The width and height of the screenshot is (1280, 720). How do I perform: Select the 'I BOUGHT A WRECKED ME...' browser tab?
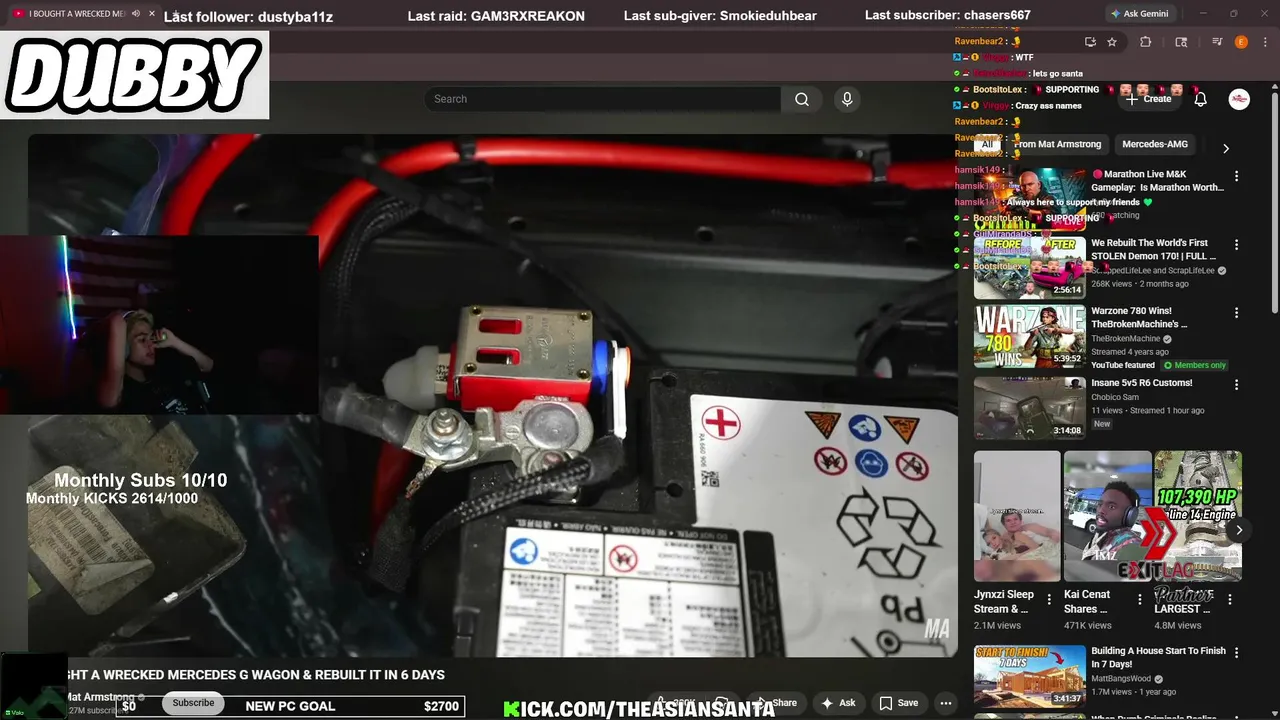(78, 14)
